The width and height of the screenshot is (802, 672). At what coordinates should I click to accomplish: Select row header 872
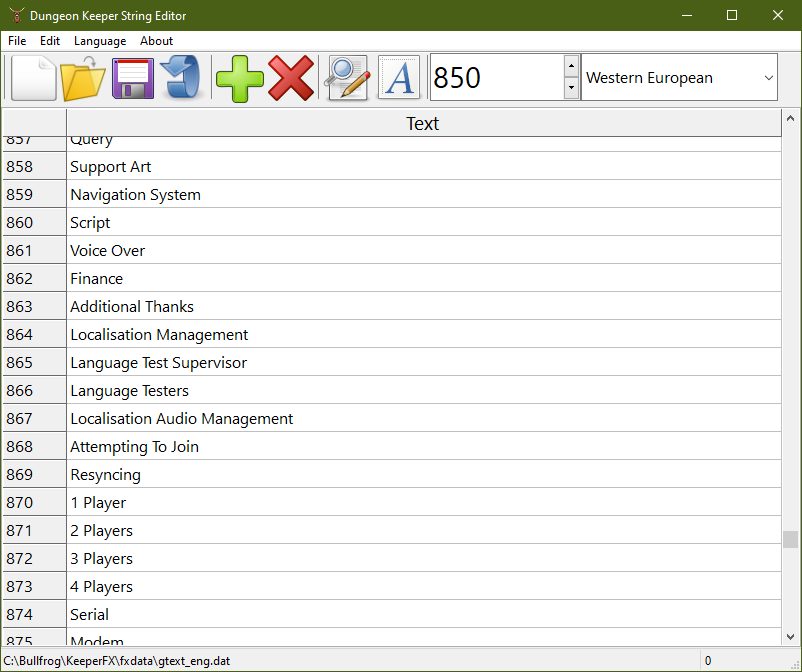pos(34,558)
